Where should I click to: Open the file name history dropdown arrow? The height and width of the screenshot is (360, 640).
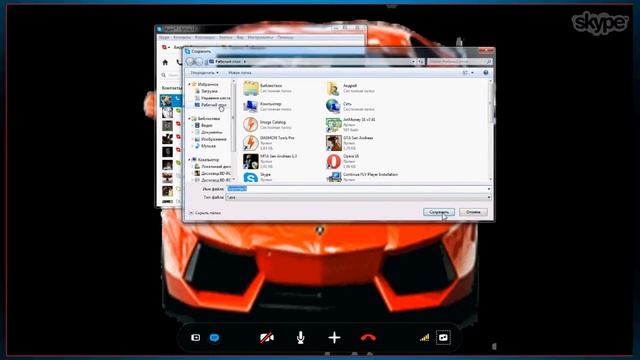tap(489, 189)
